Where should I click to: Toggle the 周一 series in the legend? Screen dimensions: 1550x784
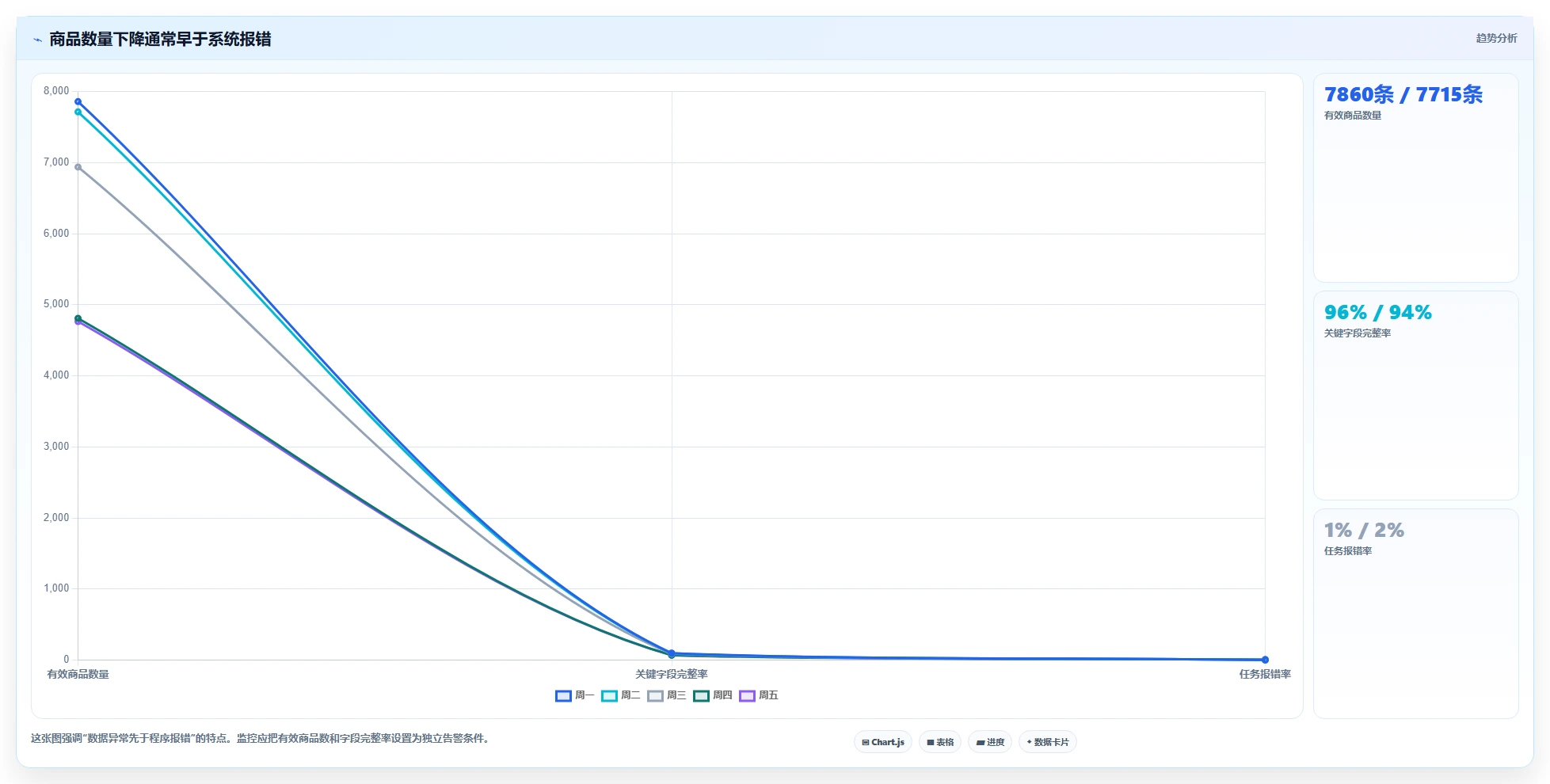click(574, 695)
